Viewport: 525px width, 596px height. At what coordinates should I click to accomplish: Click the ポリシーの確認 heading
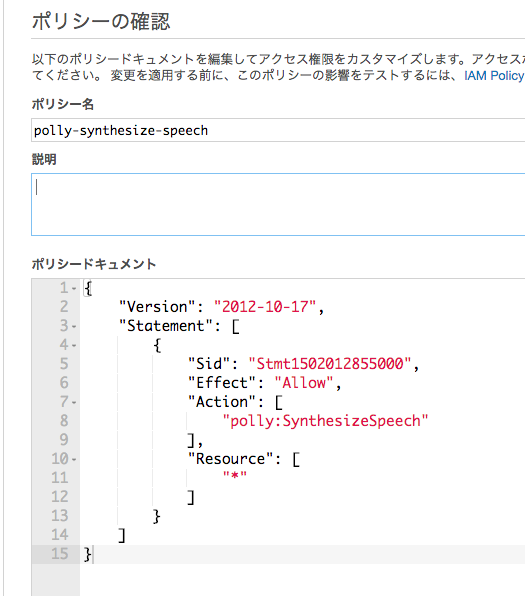tap(101, 21)
